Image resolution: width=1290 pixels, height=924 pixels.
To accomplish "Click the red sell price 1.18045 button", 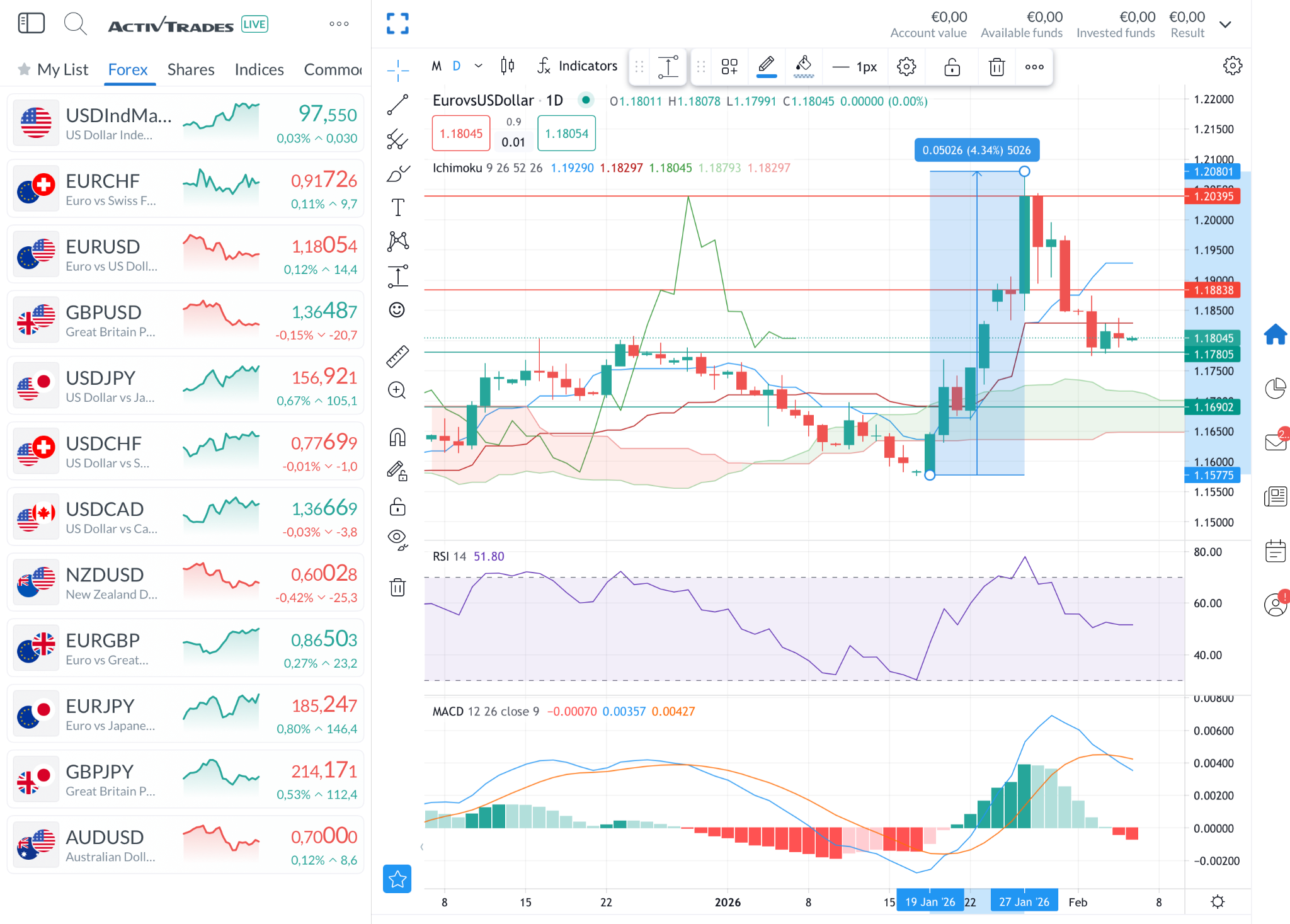I will coord(461,134).
